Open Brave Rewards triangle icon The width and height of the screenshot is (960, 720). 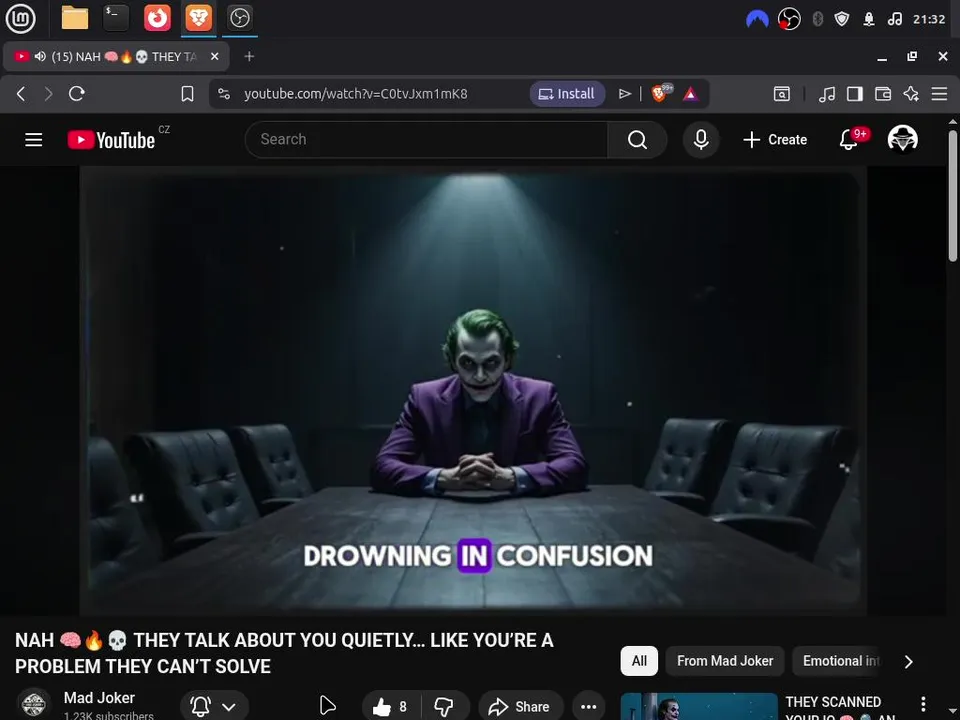coord(690,94)
